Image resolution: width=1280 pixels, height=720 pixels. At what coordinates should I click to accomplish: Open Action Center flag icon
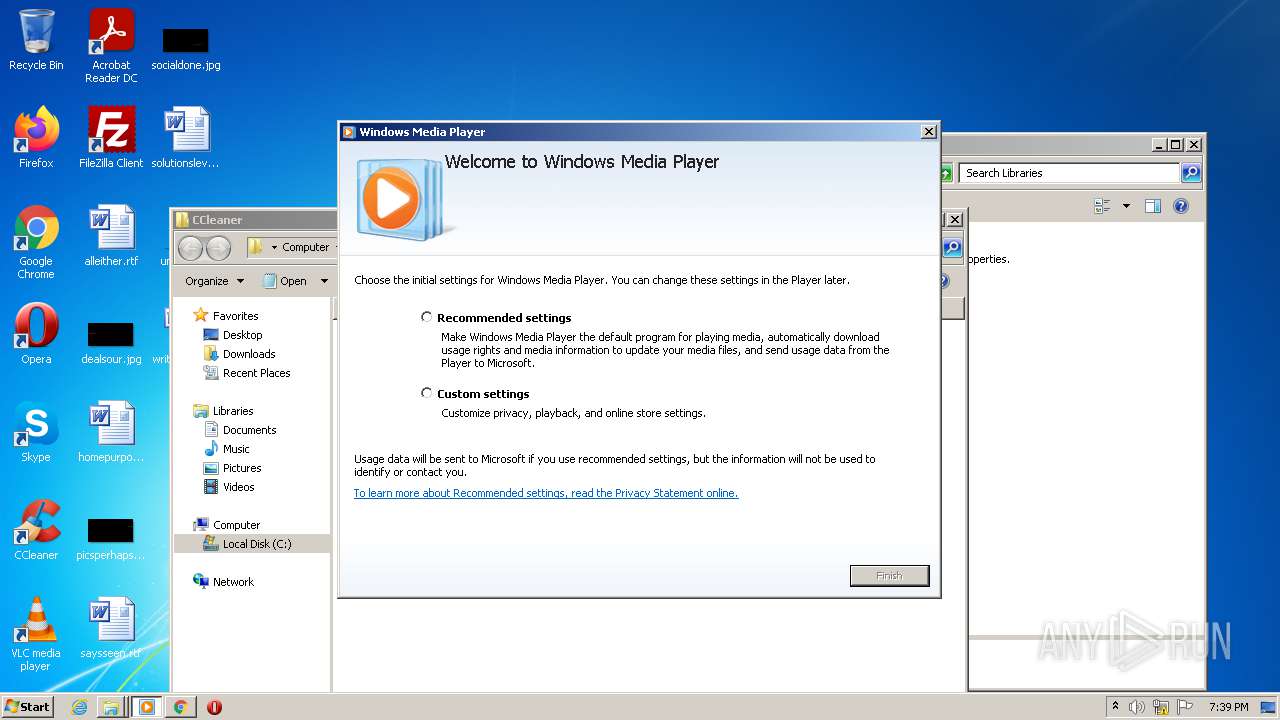[1187, 707]
